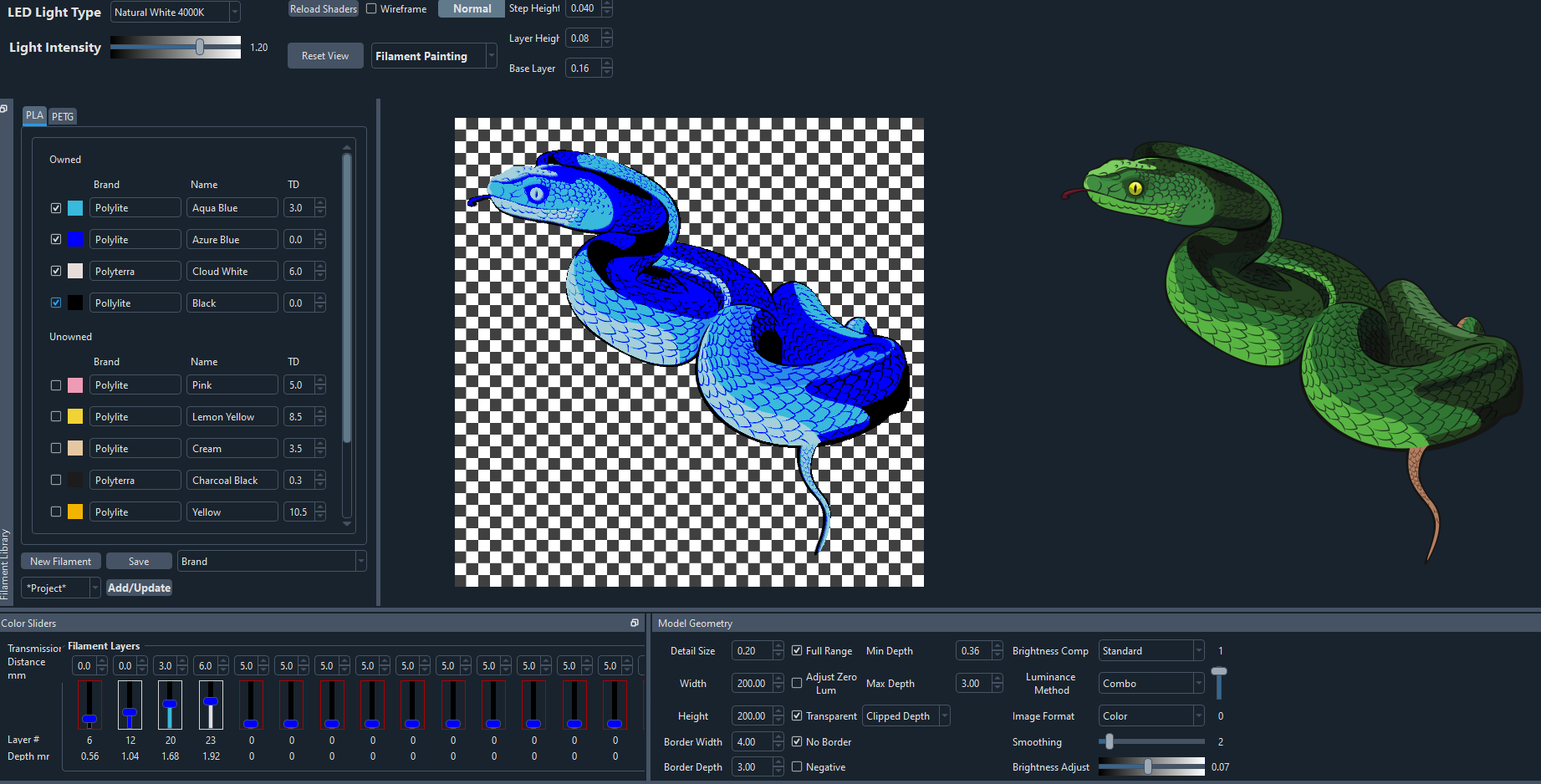This screenshot has height=784, width=1541.
Task: Click the Reload Shaders button
Action: tap(323, 8)
